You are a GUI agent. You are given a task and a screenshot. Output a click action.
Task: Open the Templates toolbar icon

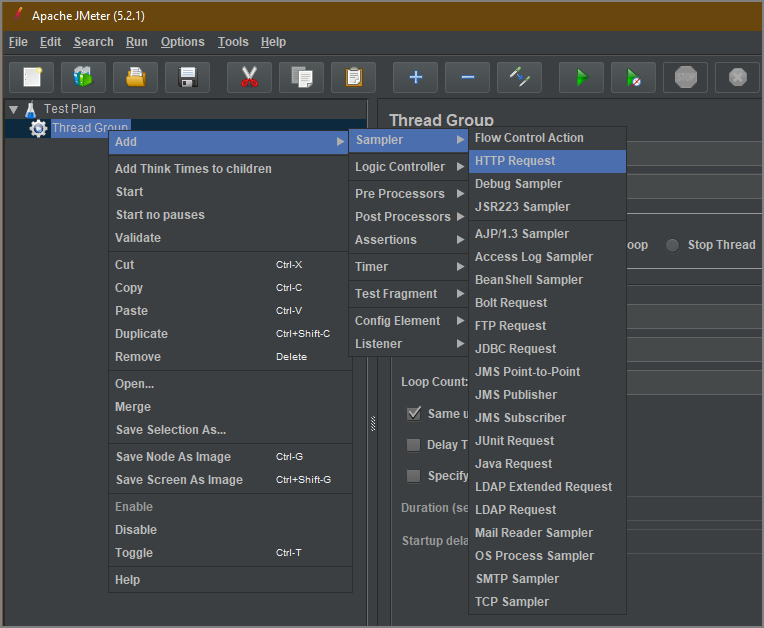point(83,77)
